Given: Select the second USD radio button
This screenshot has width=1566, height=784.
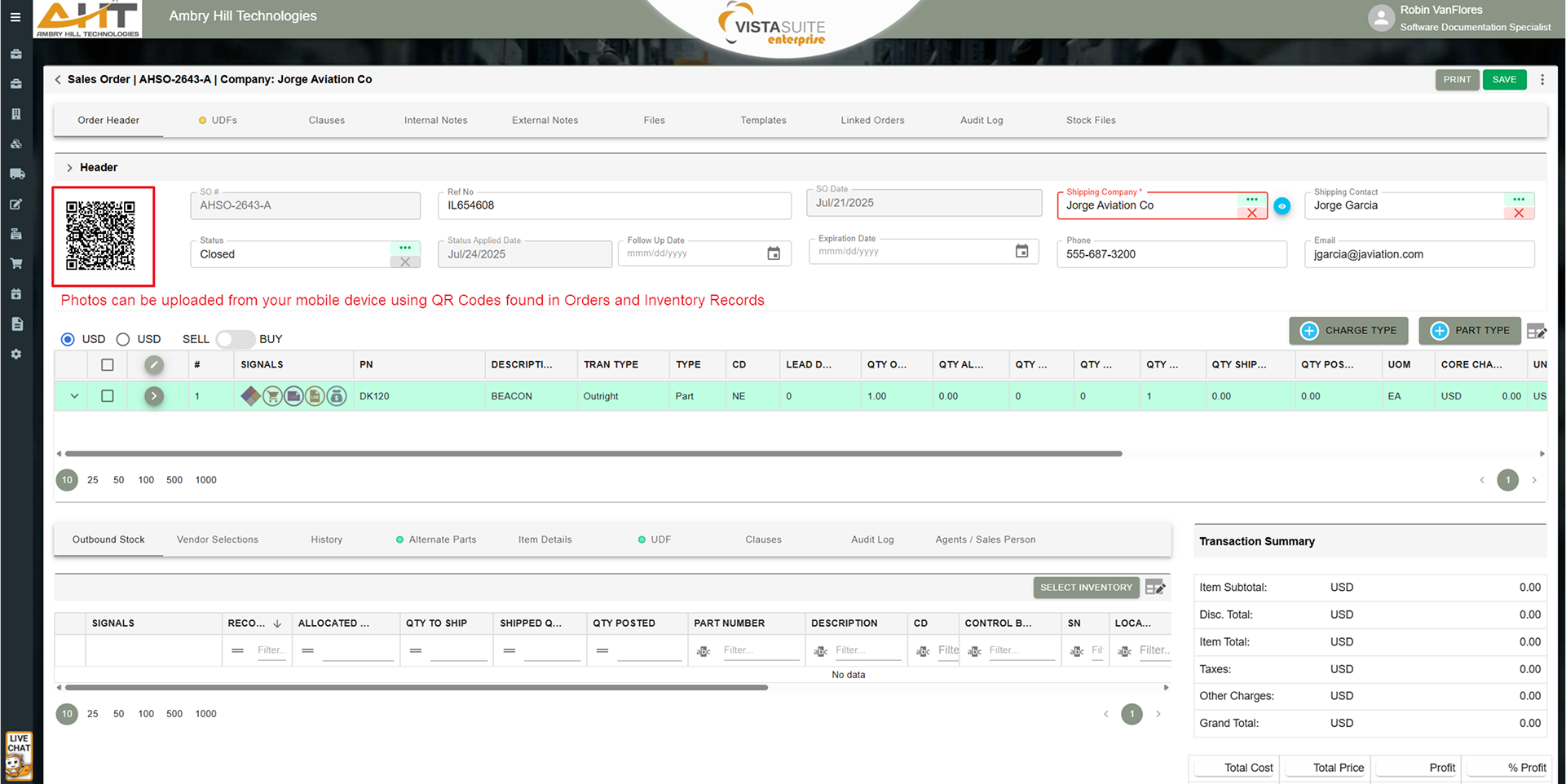Looking at the screenshot, I should [123, 339].
